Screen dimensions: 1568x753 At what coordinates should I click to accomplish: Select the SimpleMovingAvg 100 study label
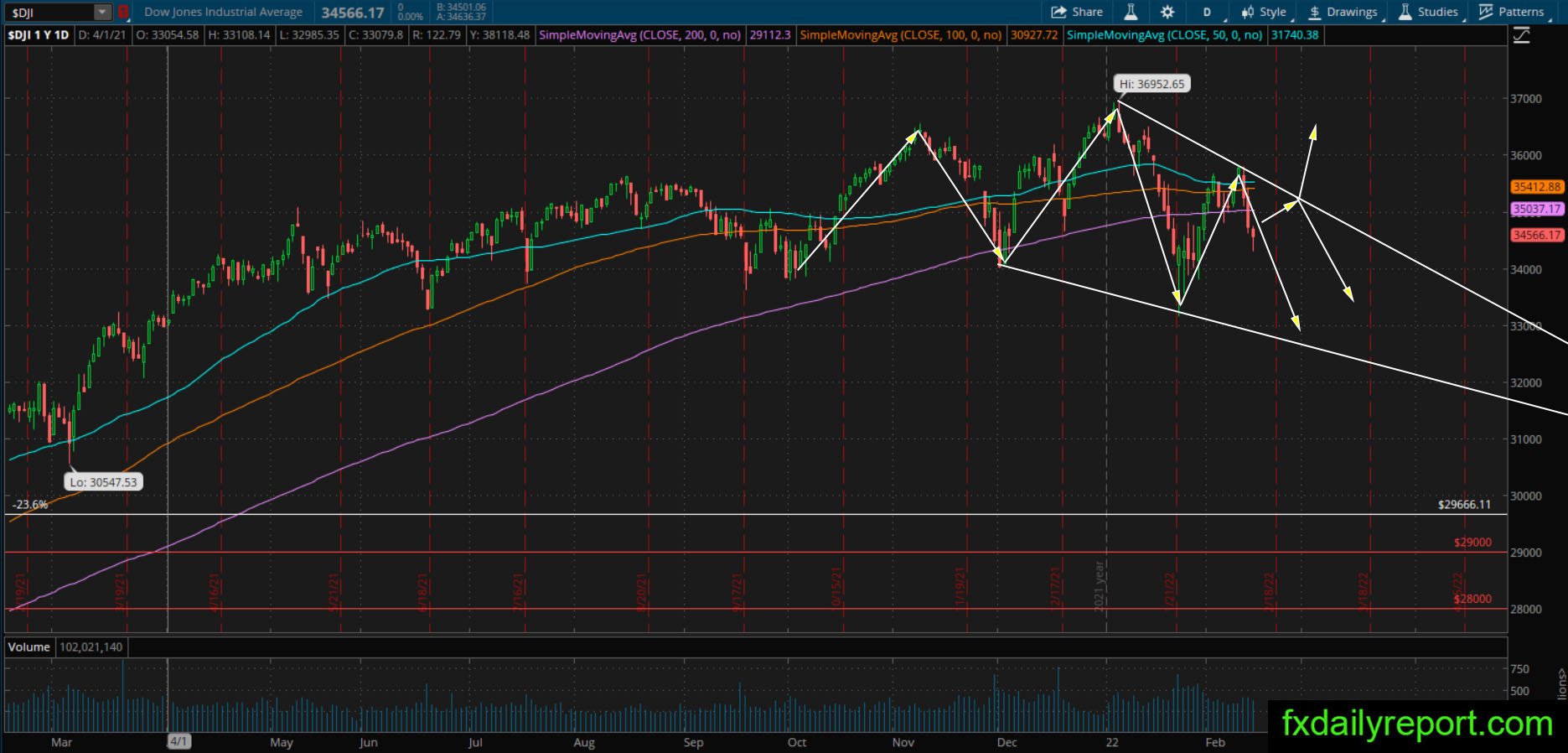(x=901, y=35)
